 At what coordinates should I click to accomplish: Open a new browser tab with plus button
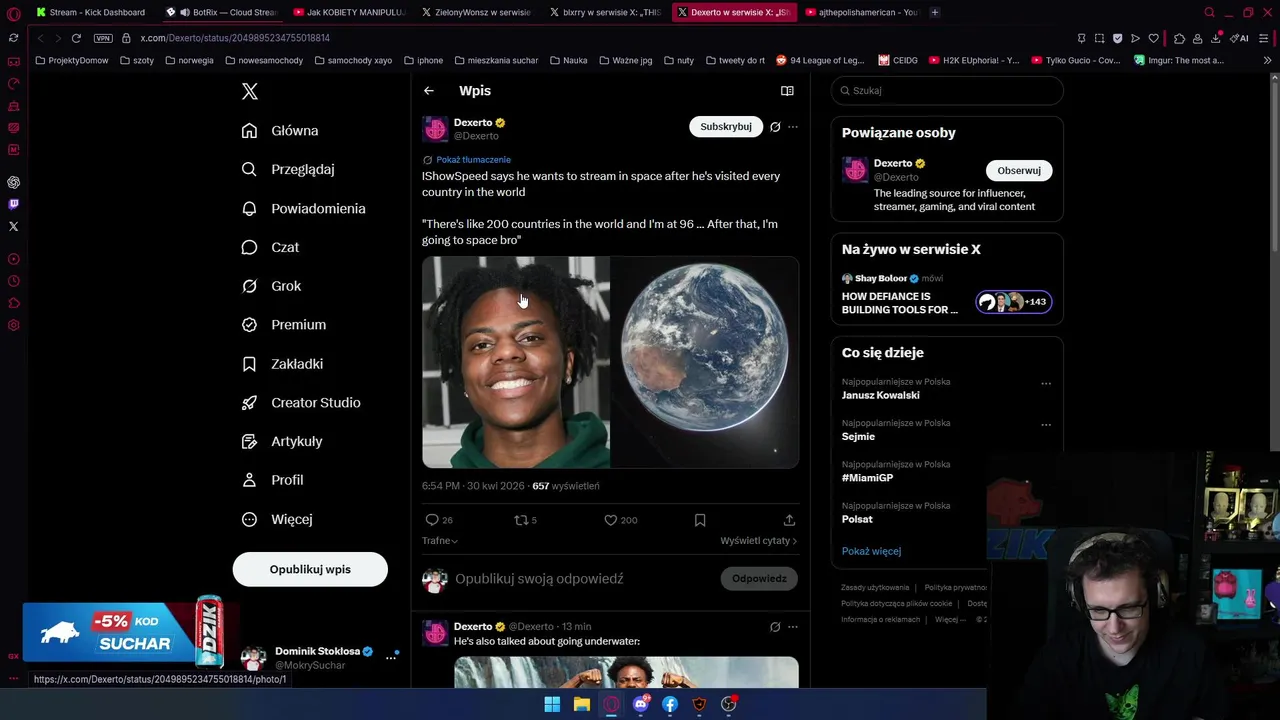point(935,12)
